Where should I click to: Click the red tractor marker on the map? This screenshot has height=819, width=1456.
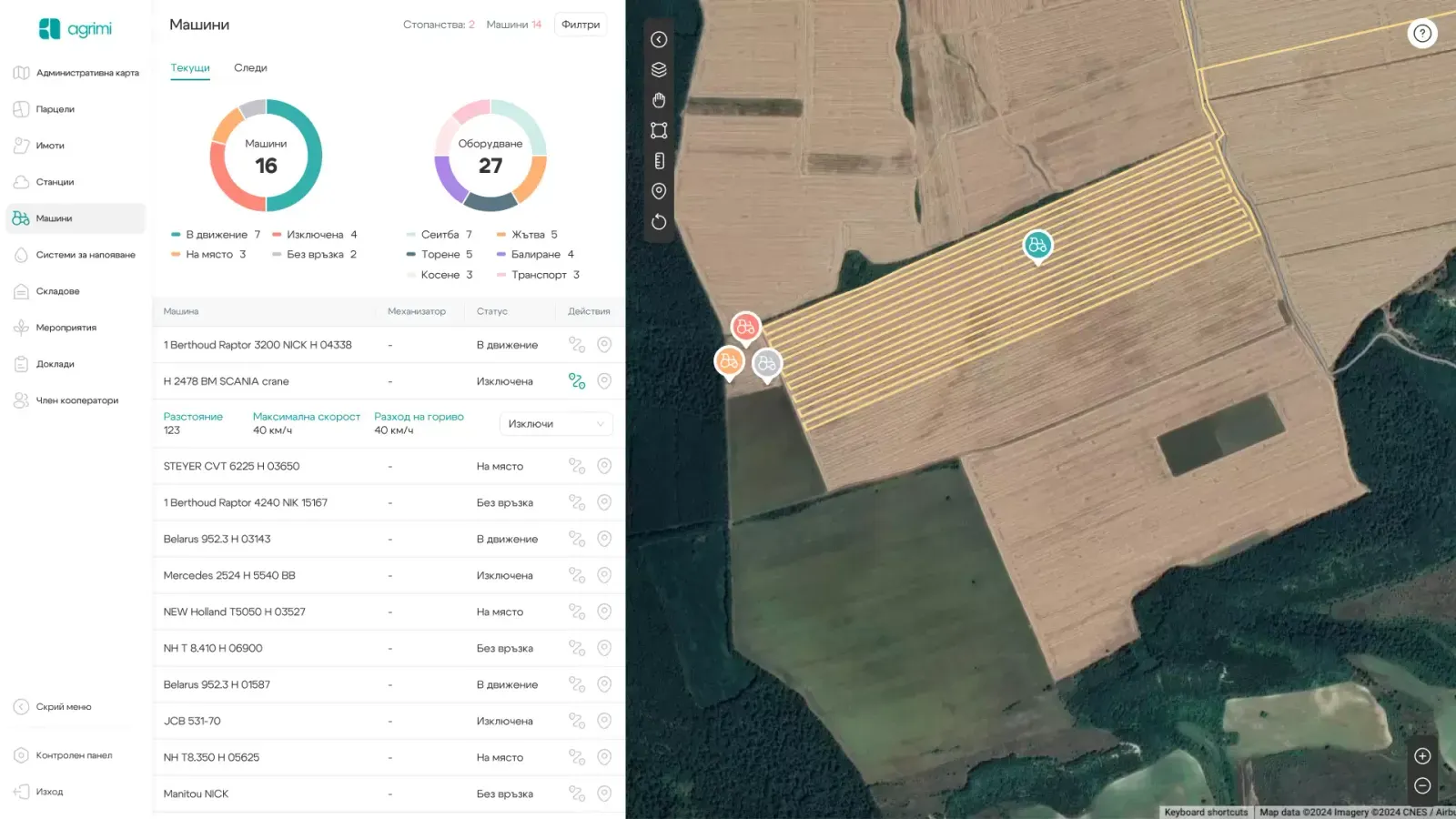[745, 328]
